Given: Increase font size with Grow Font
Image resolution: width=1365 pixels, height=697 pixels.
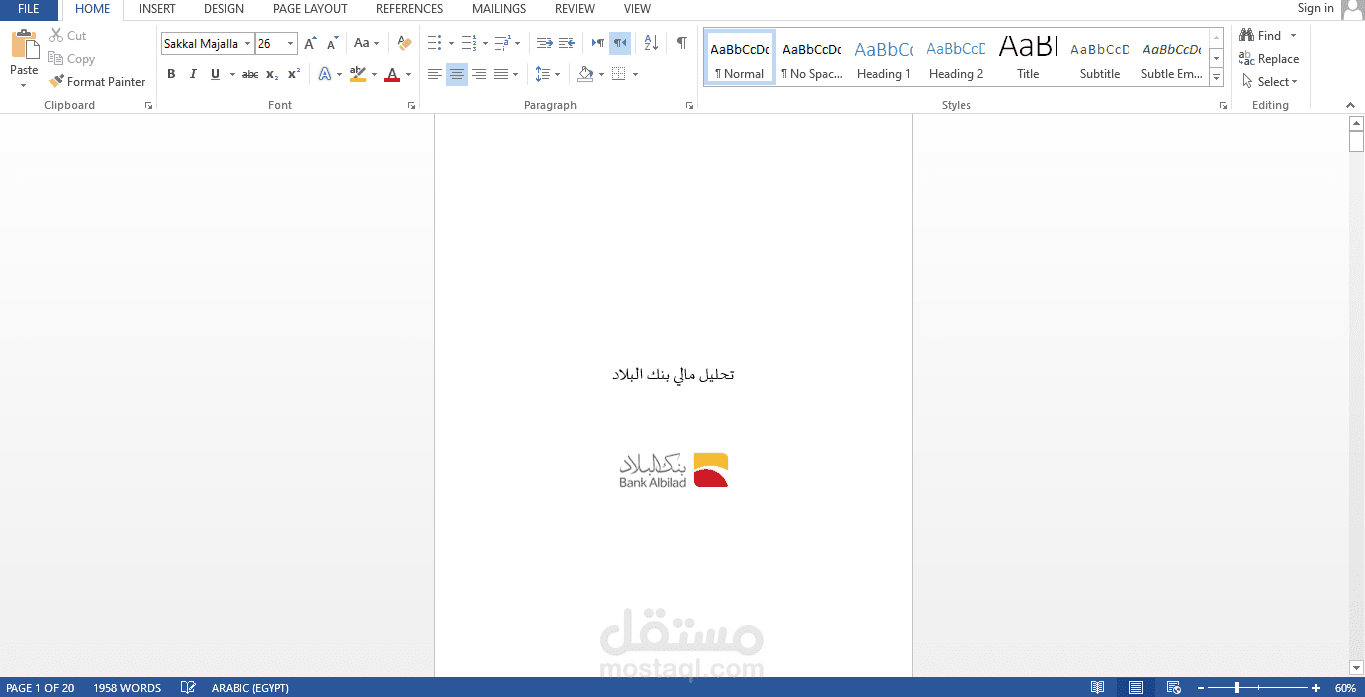Looking at the screenshot, I should (x=310, y=43).
